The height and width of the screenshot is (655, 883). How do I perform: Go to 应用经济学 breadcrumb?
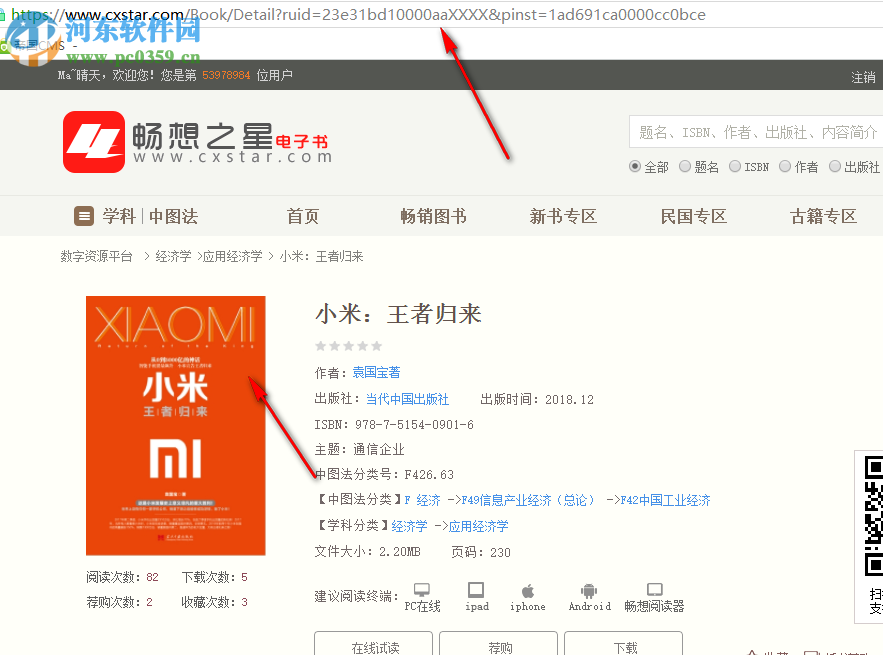coord(233,257)
